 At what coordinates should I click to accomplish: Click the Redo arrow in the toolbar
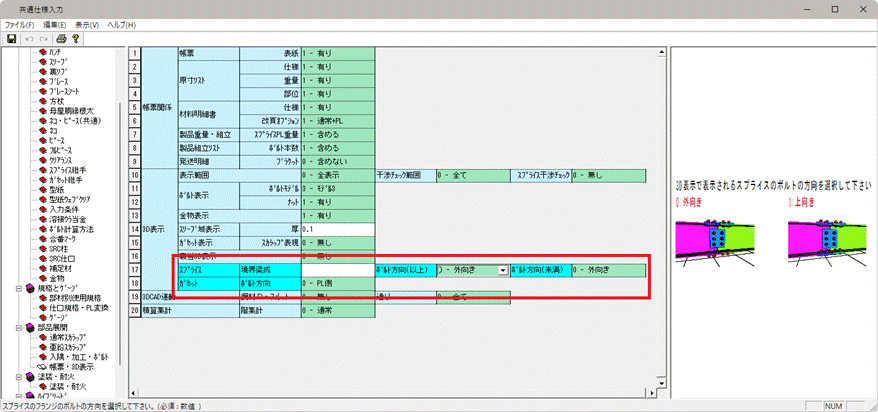44,38
